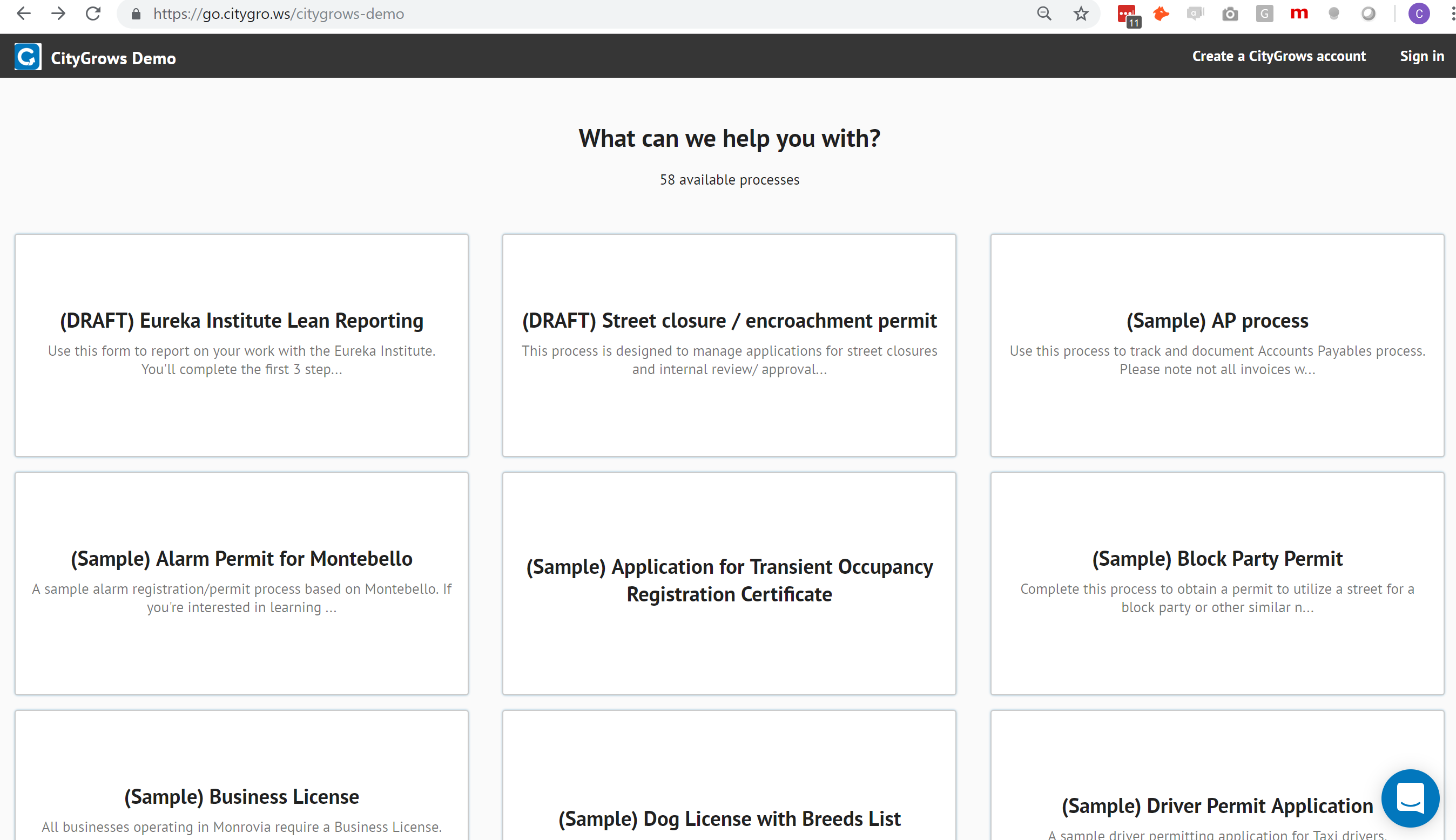Screen dimensions: 1456x840
Task: Click the CityGrows Demo title link
Action: tap(113, 58)
